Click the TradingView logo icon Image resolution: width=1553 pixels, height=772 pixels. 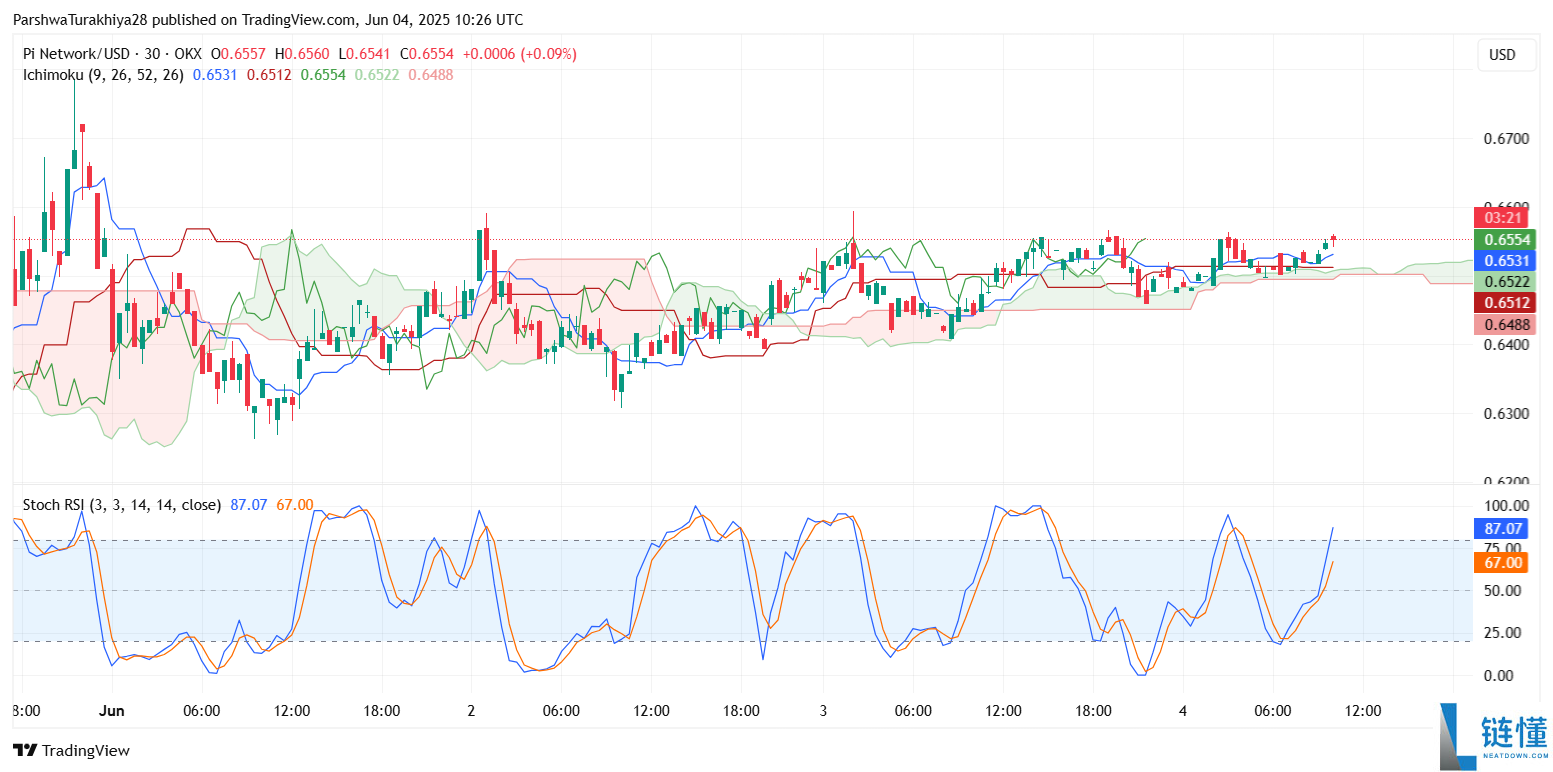click(x=25, y=750)
